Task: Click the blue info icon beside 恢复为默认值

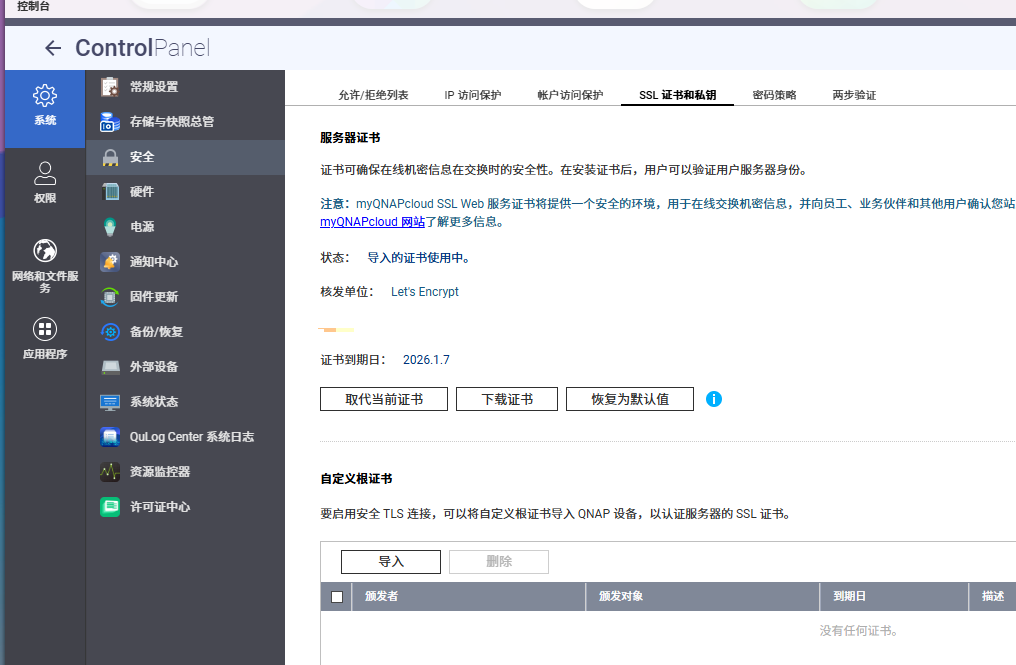Action: pos(713,399)
